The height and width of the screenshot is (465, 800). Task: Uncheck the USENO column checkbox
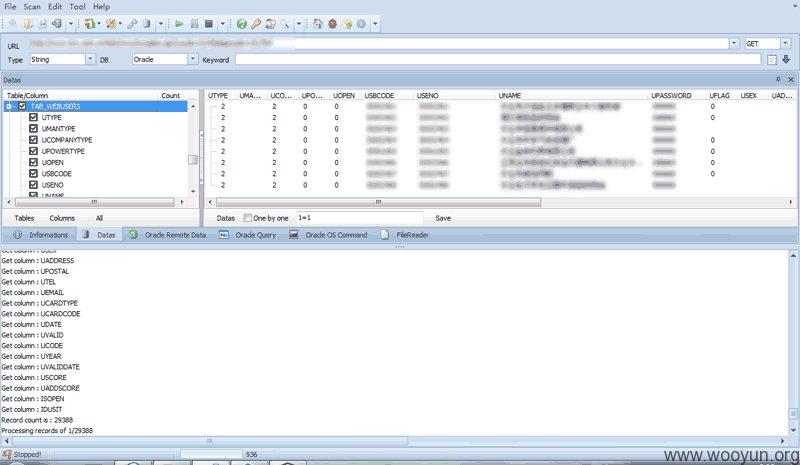click(34, 185)
